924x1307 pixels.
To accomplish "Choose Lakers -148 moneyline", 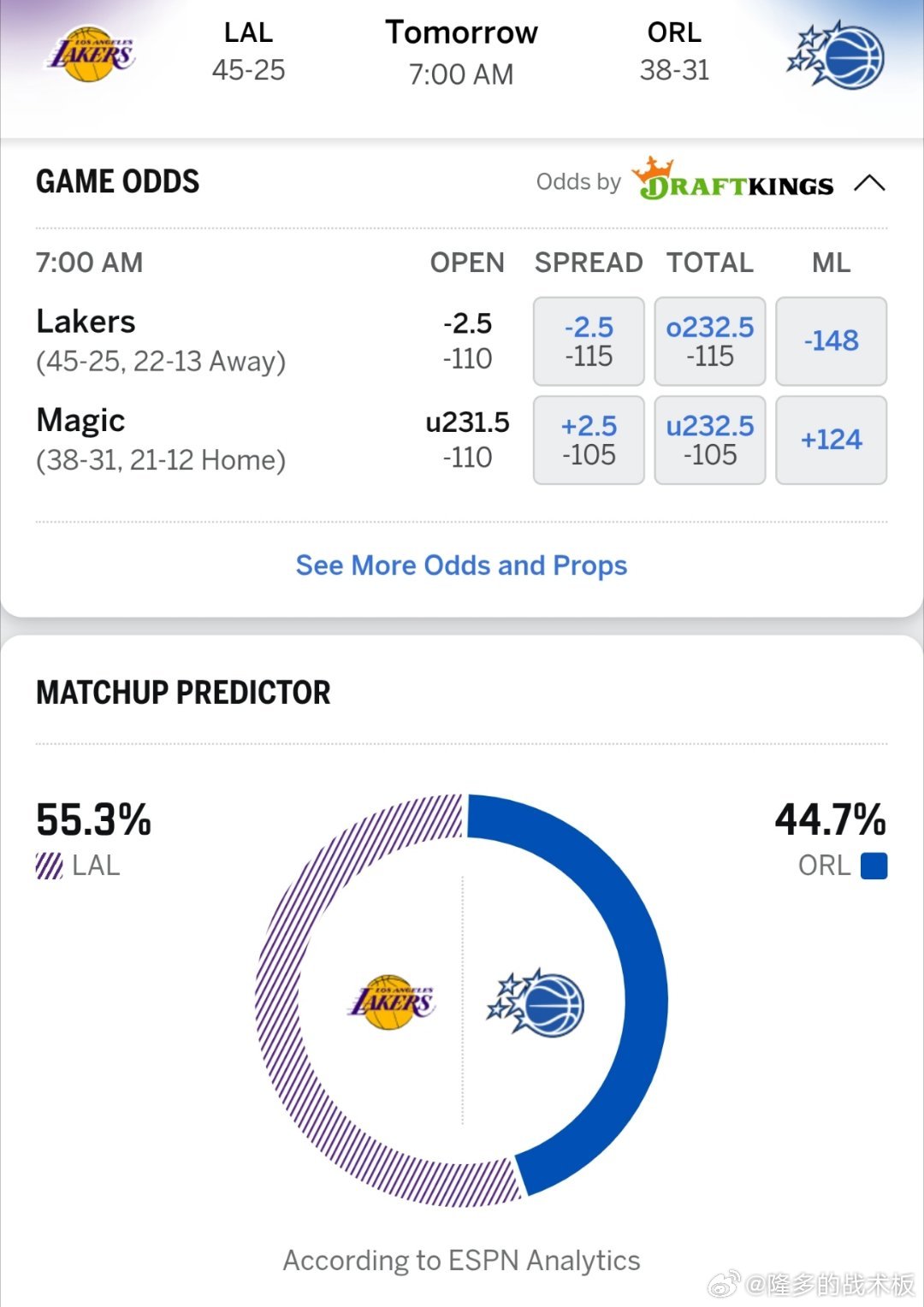I will pos(831,341).
